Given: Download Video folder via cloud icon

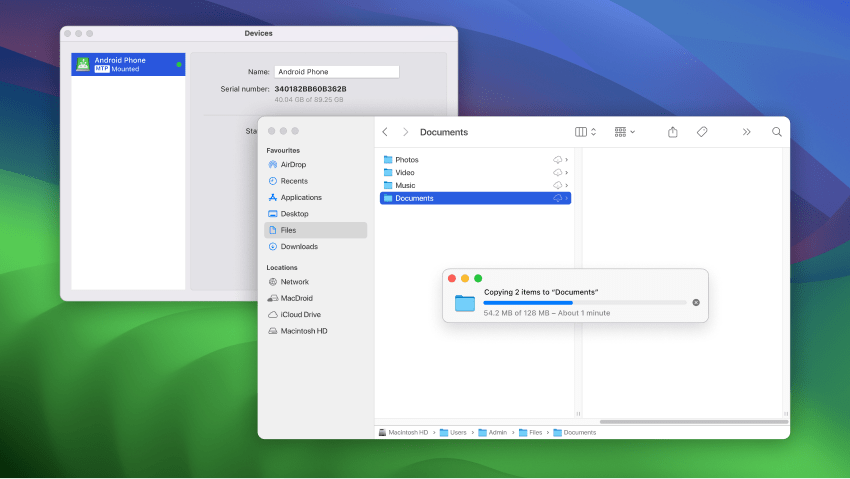Looking at the screenshot, I should pyautogui.click(x=557, y=172).
